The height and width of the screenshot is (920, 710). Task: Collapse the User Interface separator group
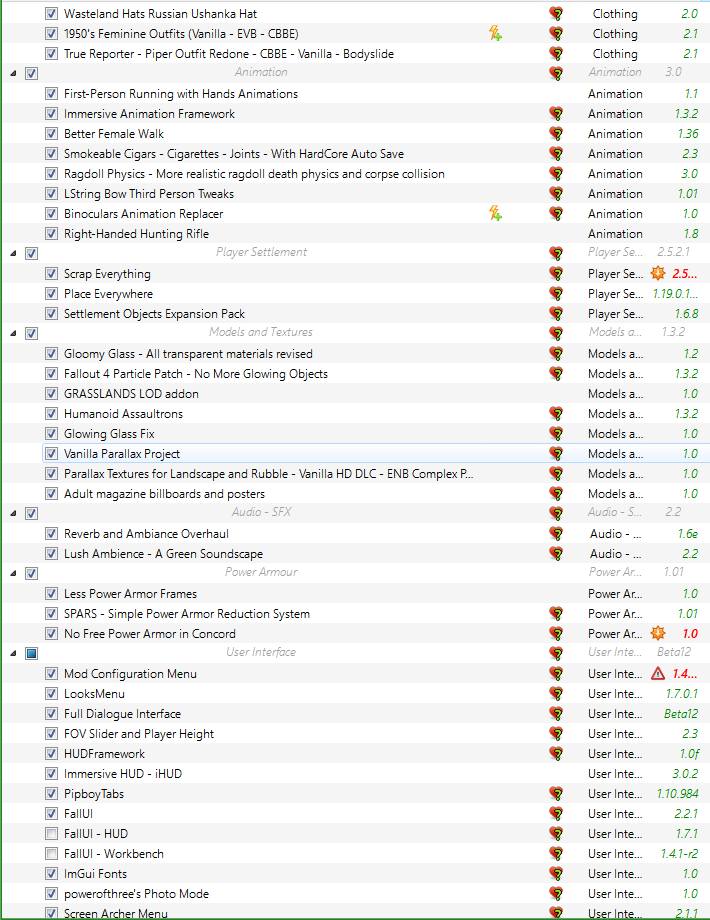point(13,654)
